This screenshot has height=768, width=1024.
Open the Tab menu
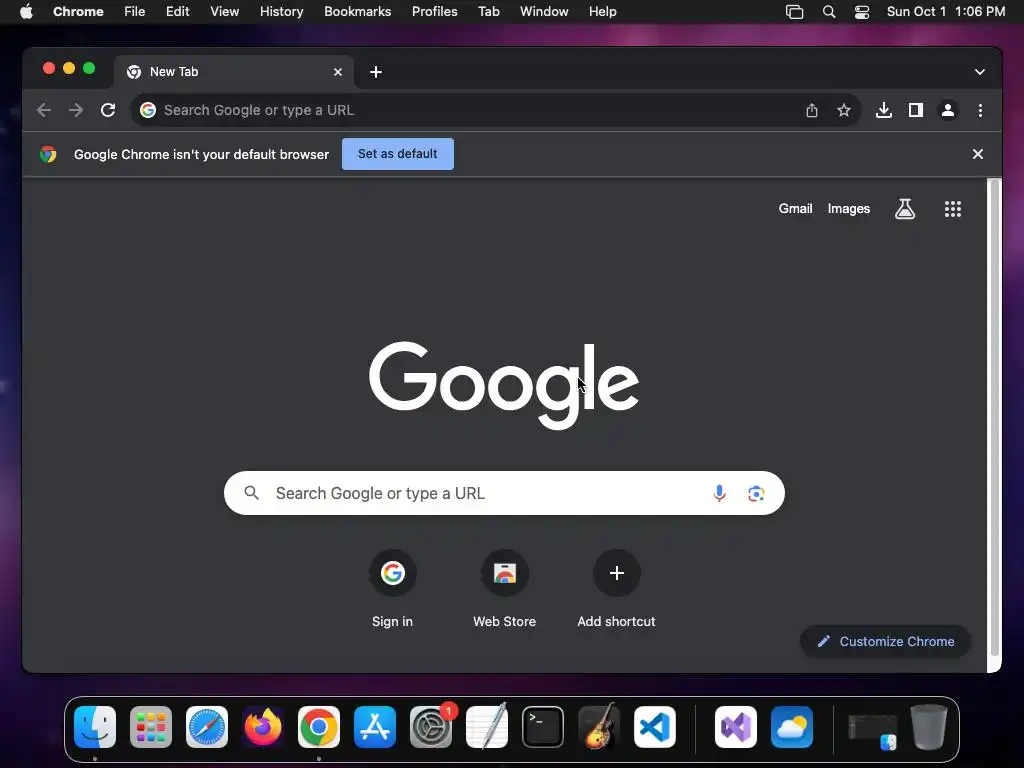point(488,12)
